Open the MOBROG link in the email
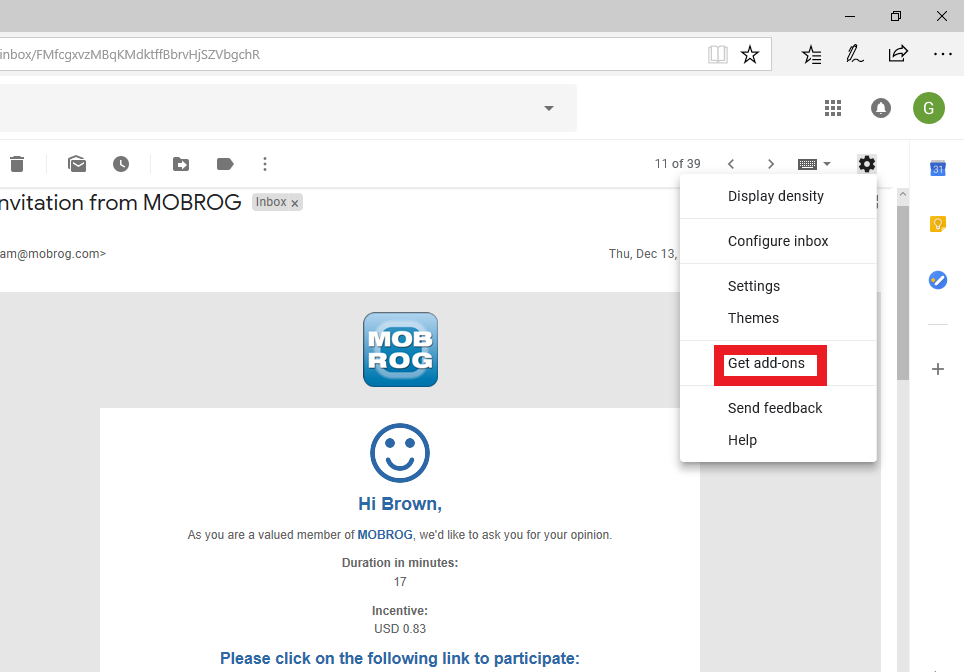The image size is (964, 672). pos(385,534)
